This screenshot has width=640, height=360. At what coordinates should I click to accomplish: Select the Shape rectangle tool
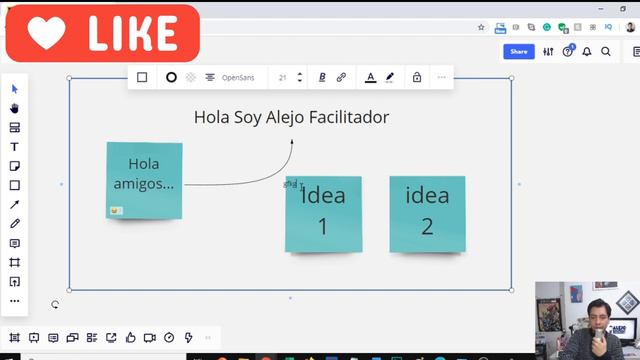click(x=15, y=185)
